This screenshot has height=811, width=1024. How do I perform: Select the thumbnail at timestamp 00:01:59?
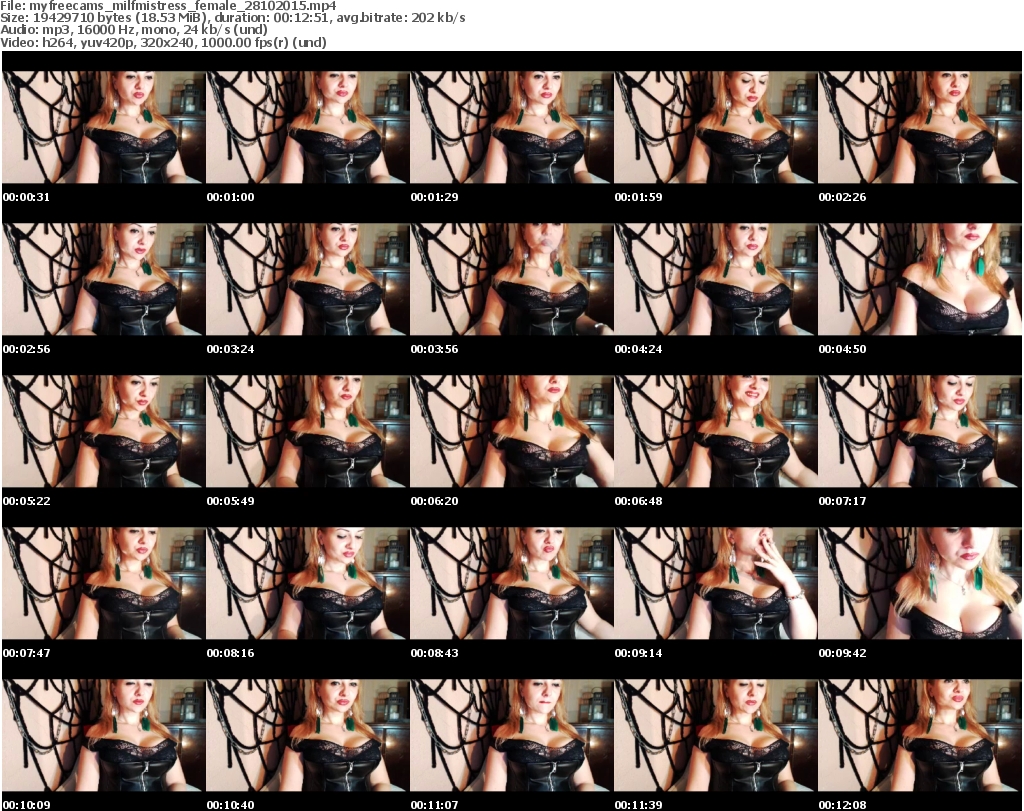[x=716, y=127]
